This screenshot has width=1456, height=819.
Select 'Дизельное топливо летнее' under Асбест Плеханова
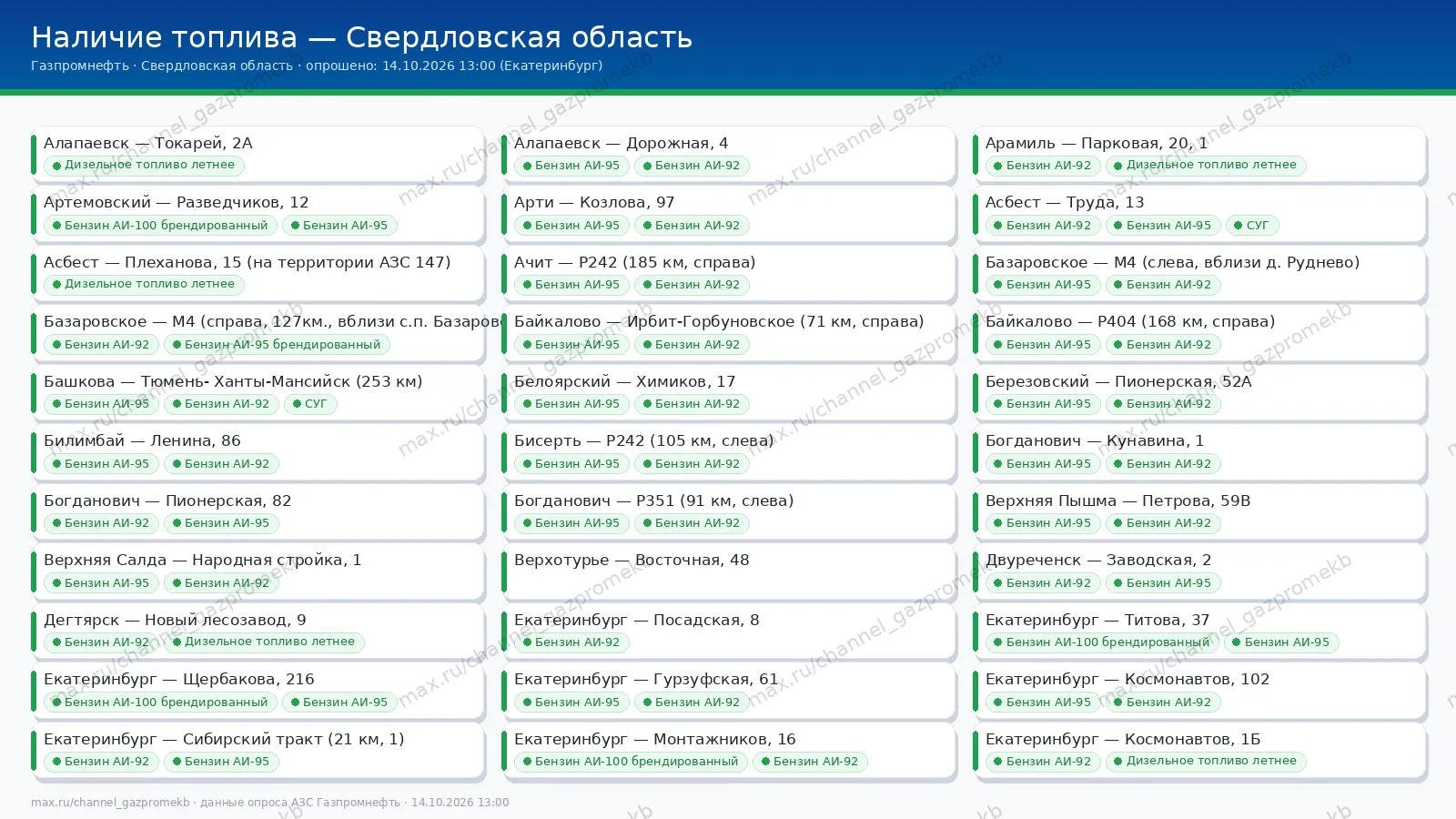(144, 285)
